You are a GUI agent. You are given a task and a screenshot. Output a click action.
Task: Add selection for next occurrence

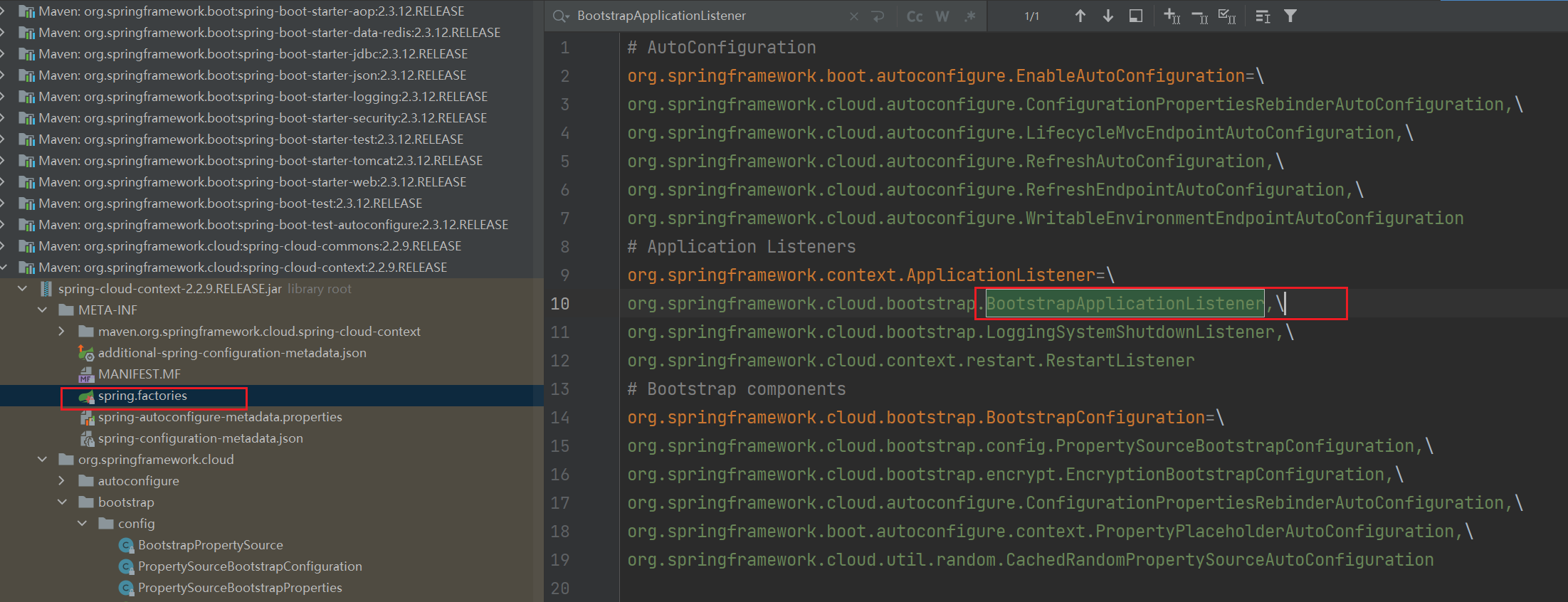coord(1172,16)
